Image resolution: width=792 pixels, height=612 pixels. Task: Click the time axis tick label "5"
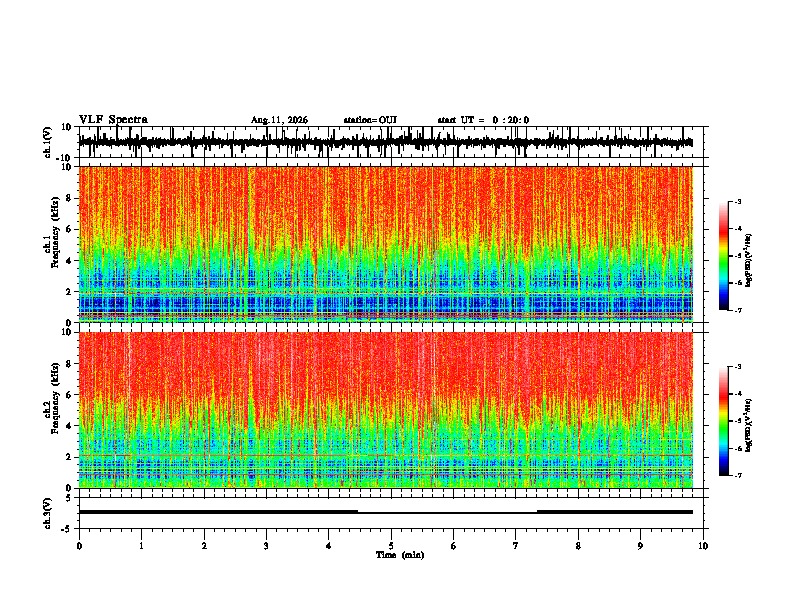(x=391, y=546)
